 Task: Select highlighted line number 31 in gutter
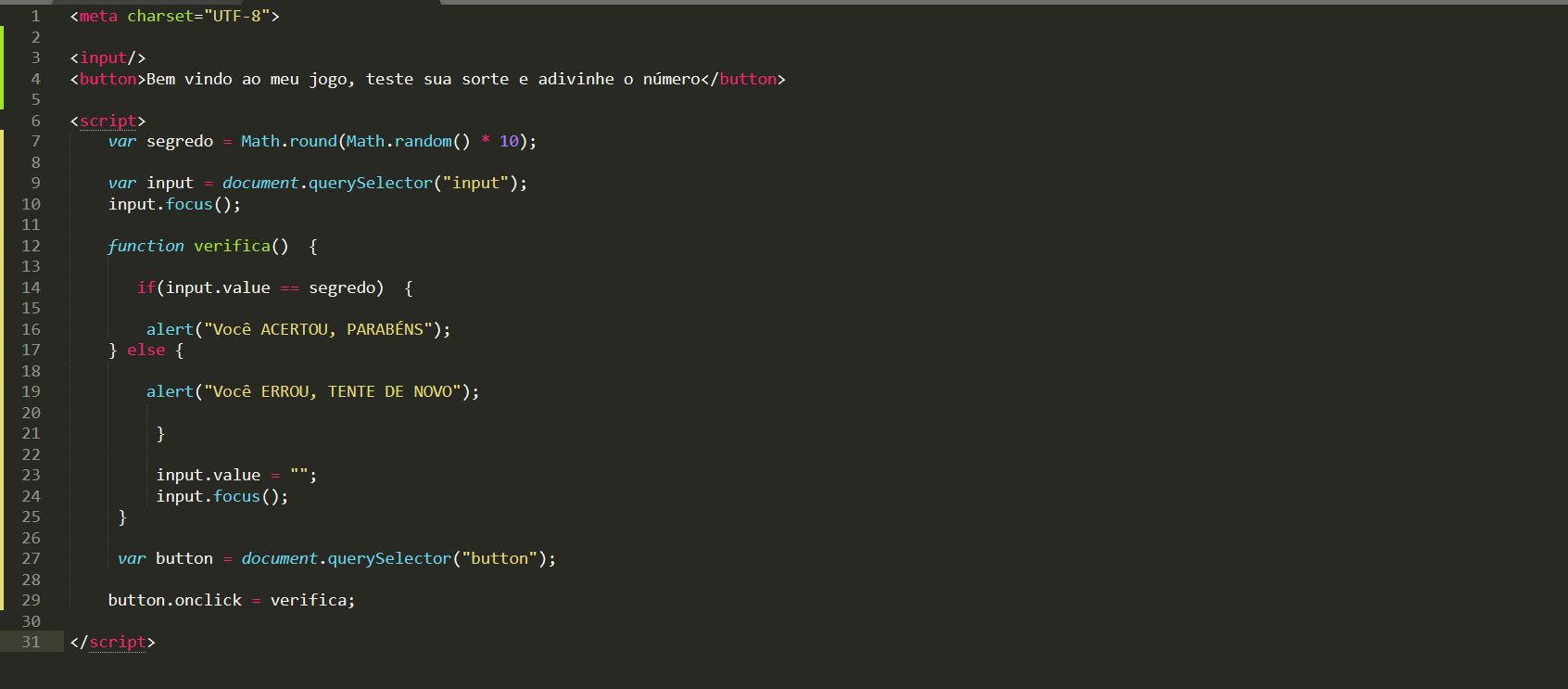(x=32, y=642)
